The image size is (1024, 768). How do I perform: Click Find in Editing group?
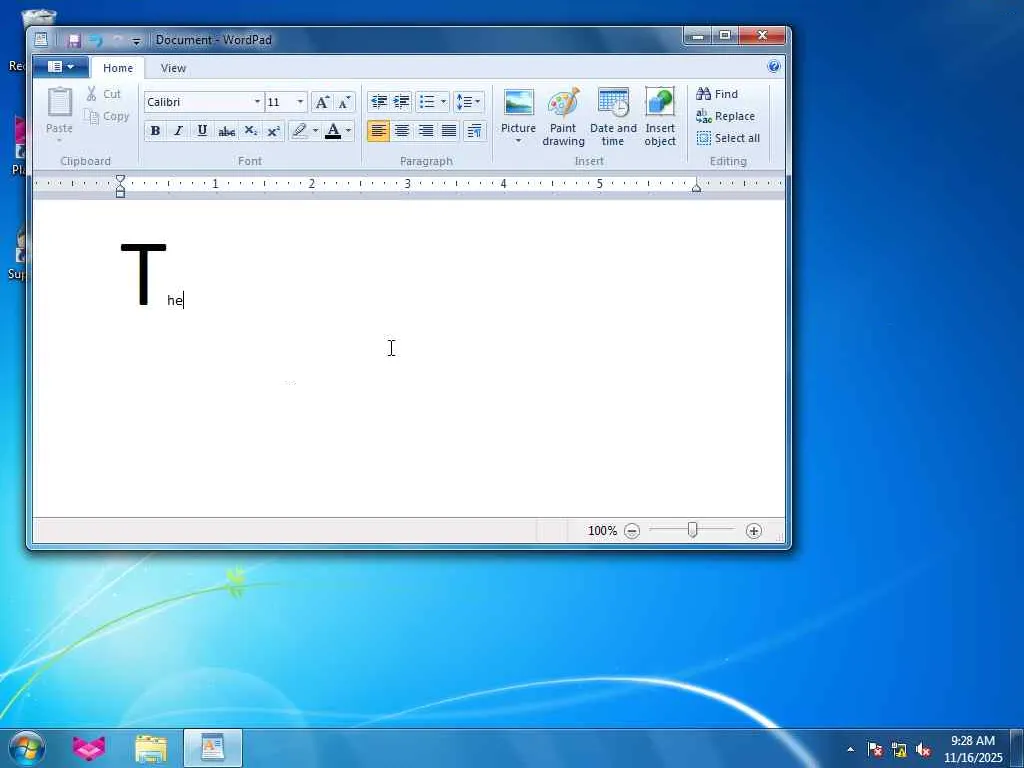tap(717, 94)
